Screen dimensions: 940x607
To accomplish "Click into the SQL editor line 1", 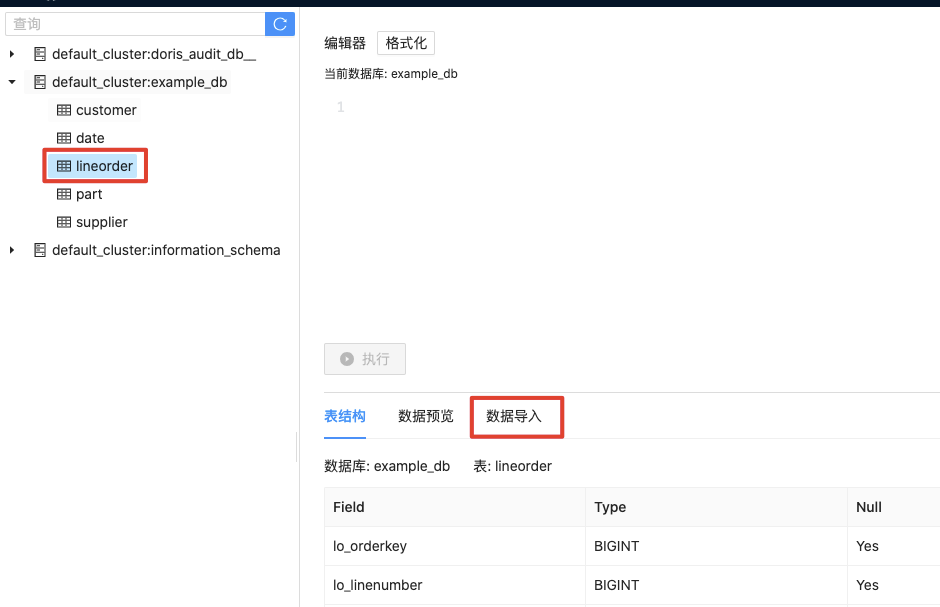I will click(x=635, y=107).
